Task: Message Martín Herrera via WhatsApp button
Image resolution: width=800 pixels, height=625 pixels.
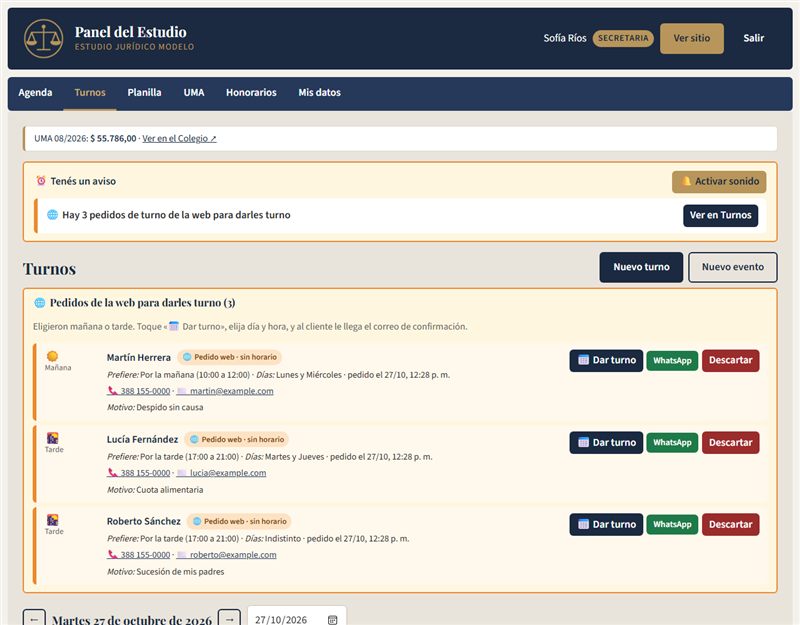Action: [x=672, y=361]
